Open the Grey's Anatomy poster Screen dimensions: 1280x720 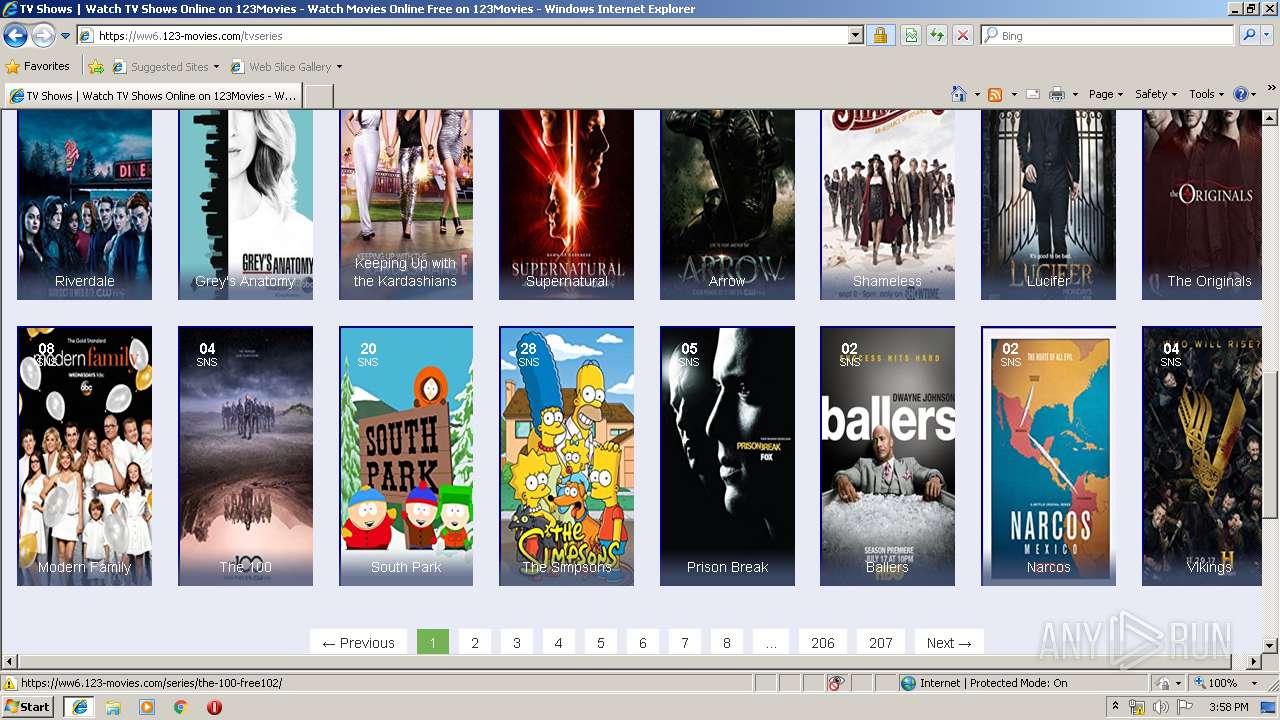[245, 204]
